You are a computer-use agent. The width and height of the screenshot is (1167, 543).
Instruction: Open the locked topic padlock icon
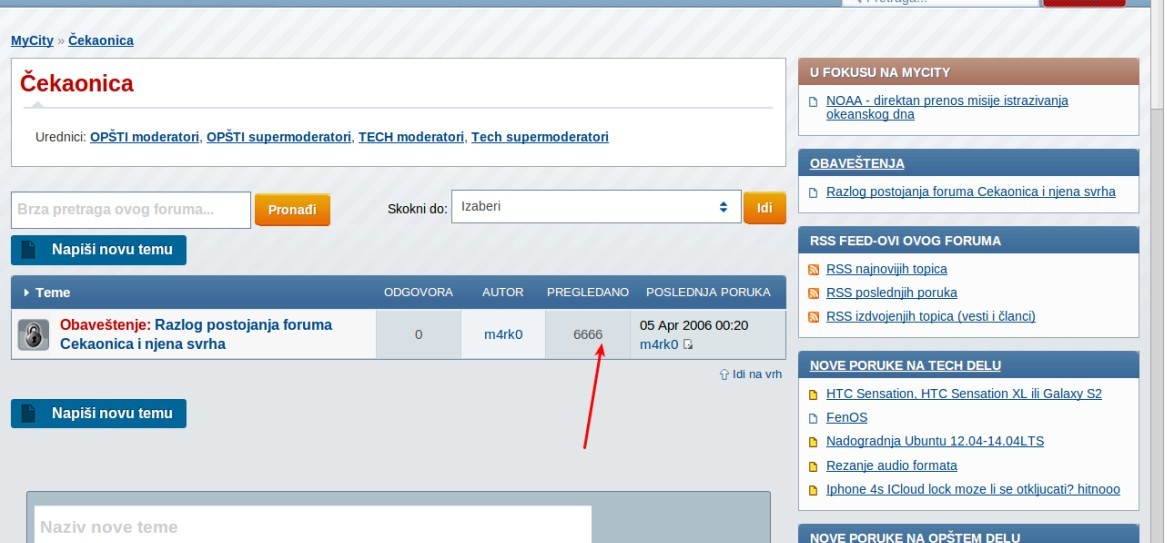[33, 335]
